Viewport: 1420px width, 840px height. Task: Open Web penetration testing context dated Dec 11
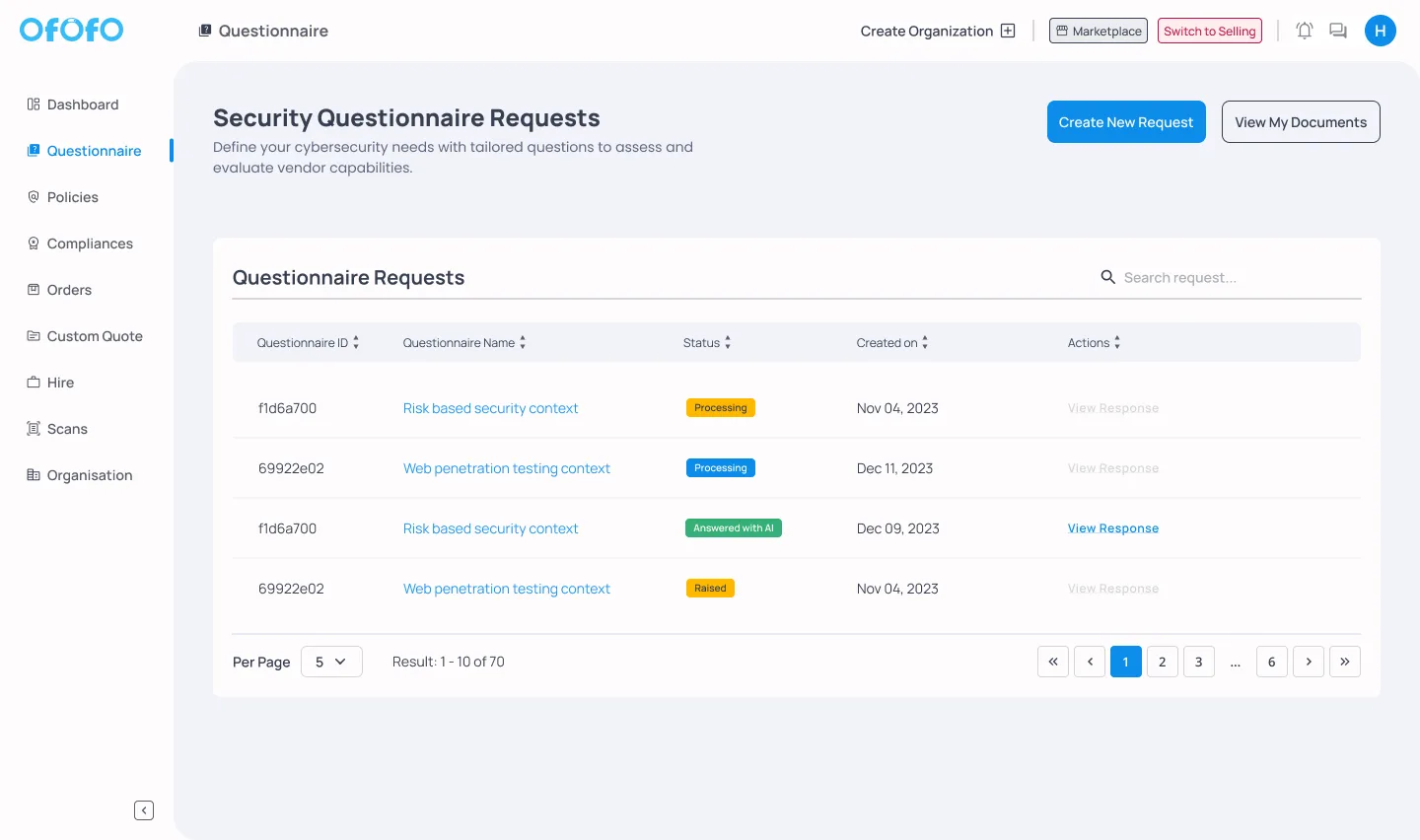[507, 468]
